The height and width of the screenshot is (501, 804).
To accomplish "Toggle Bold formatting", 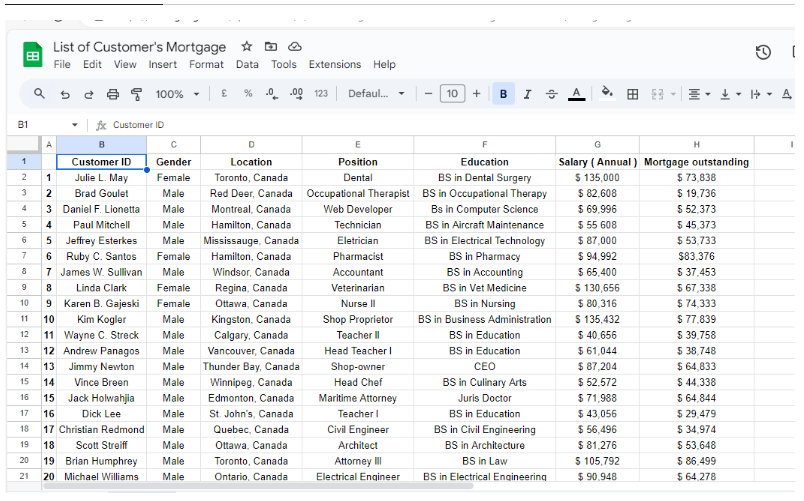I will coord(503,94).
